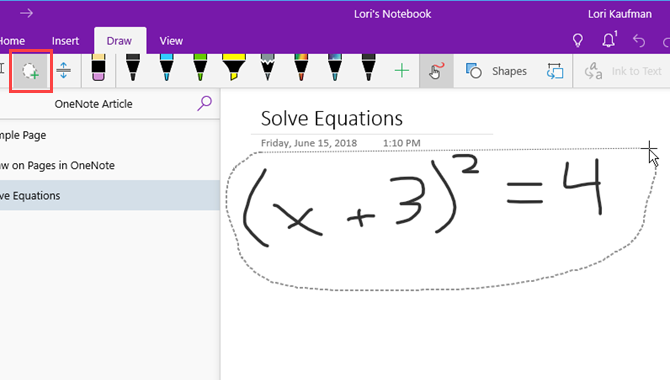The height and width of the screenshot is (380, 670).
Task: Search notes with the magnifier icon
Action: [205, 103]
